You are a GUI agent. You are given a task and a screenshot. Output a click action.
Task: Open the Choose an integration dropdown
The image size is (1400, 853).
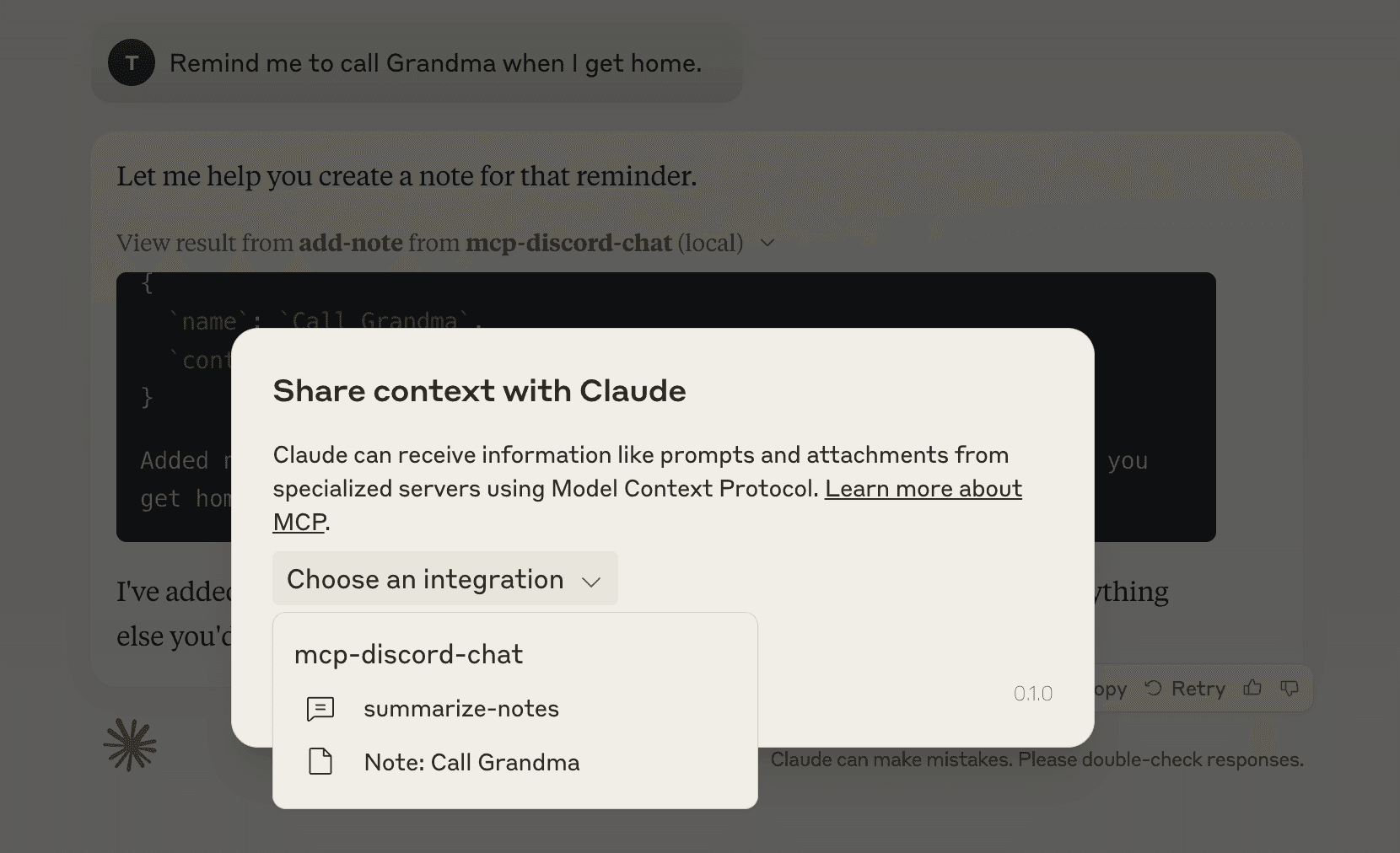[x=444, y=579]
